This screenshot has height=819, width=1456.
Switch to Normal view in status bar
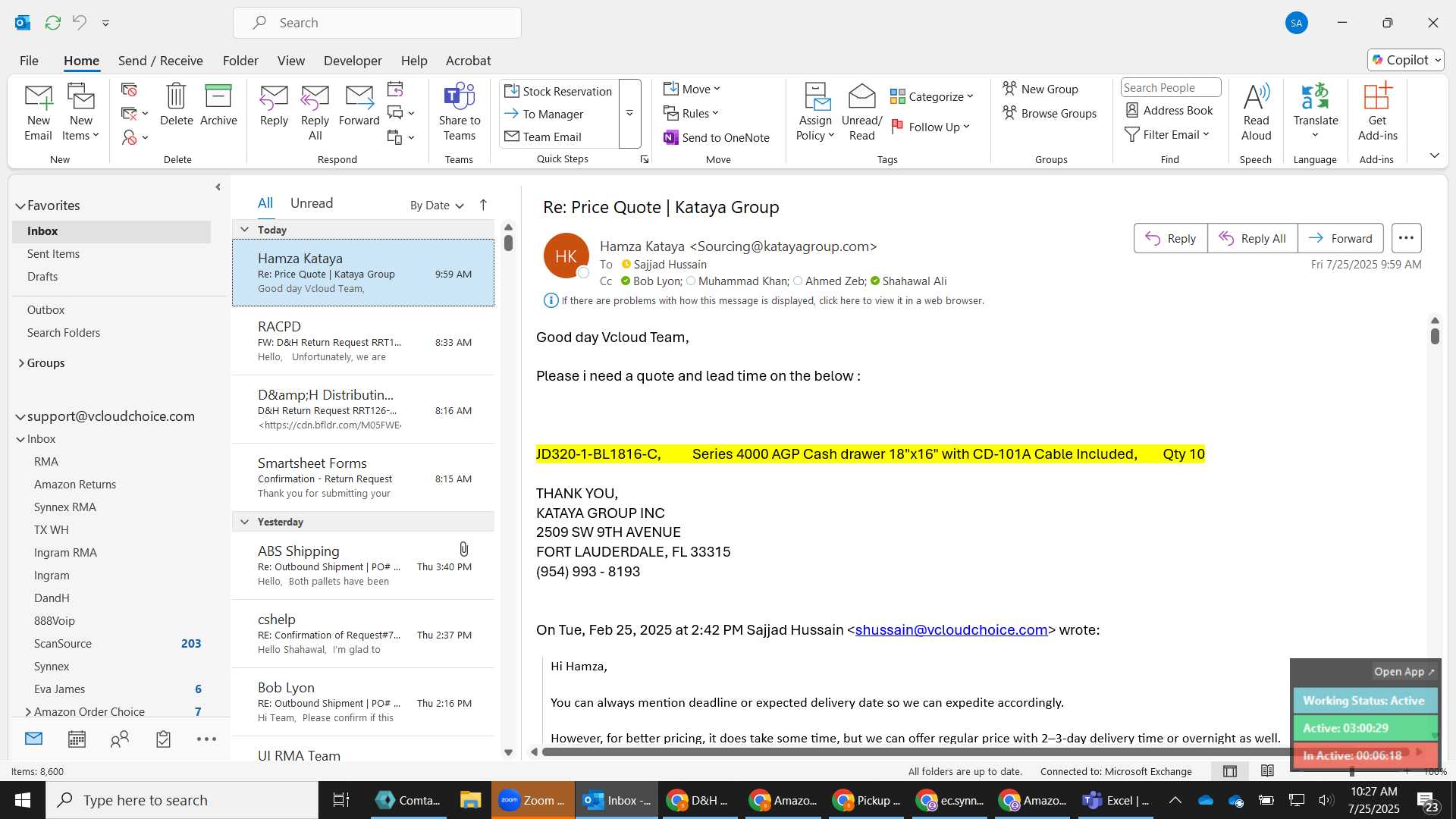[x=1230, y=771]
